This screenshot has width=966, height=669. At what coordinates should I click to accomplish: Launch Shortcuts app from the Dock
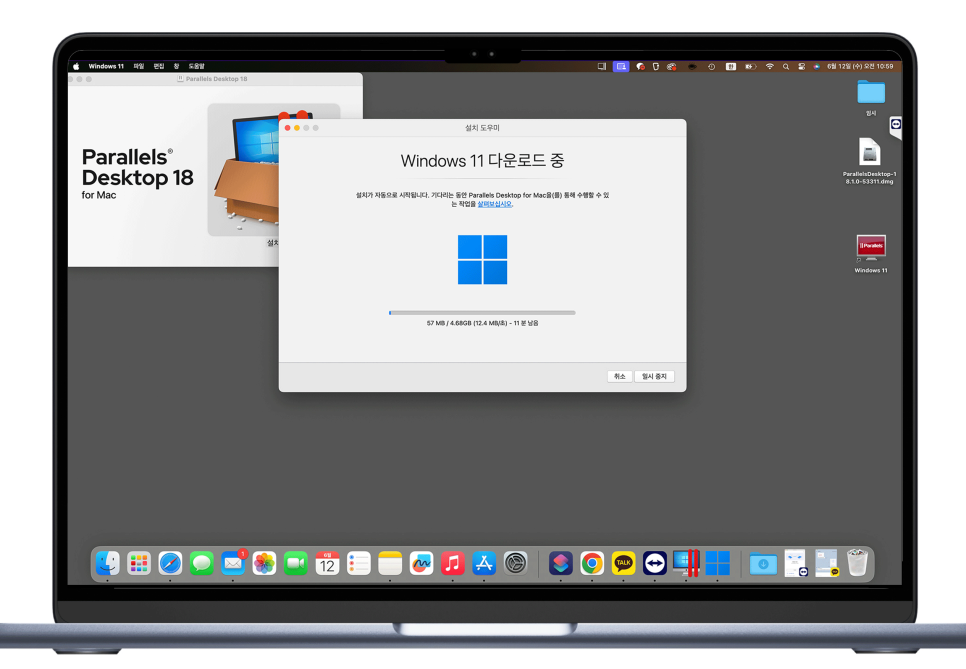pos(561,563)
